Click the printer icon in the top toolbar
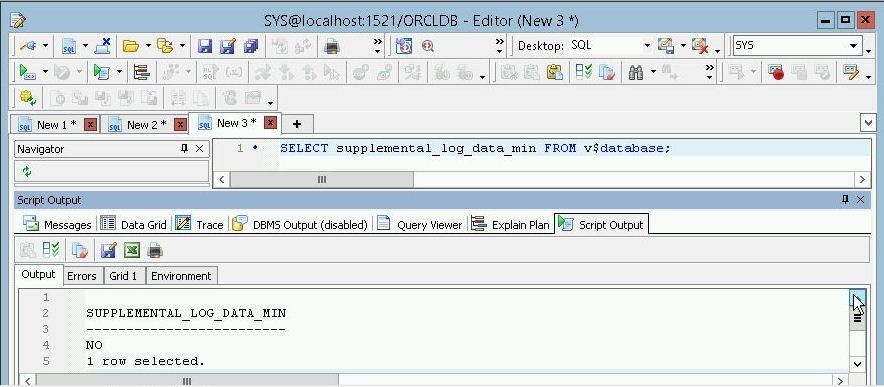The image size is (884, 387). [x=332, y=46]
